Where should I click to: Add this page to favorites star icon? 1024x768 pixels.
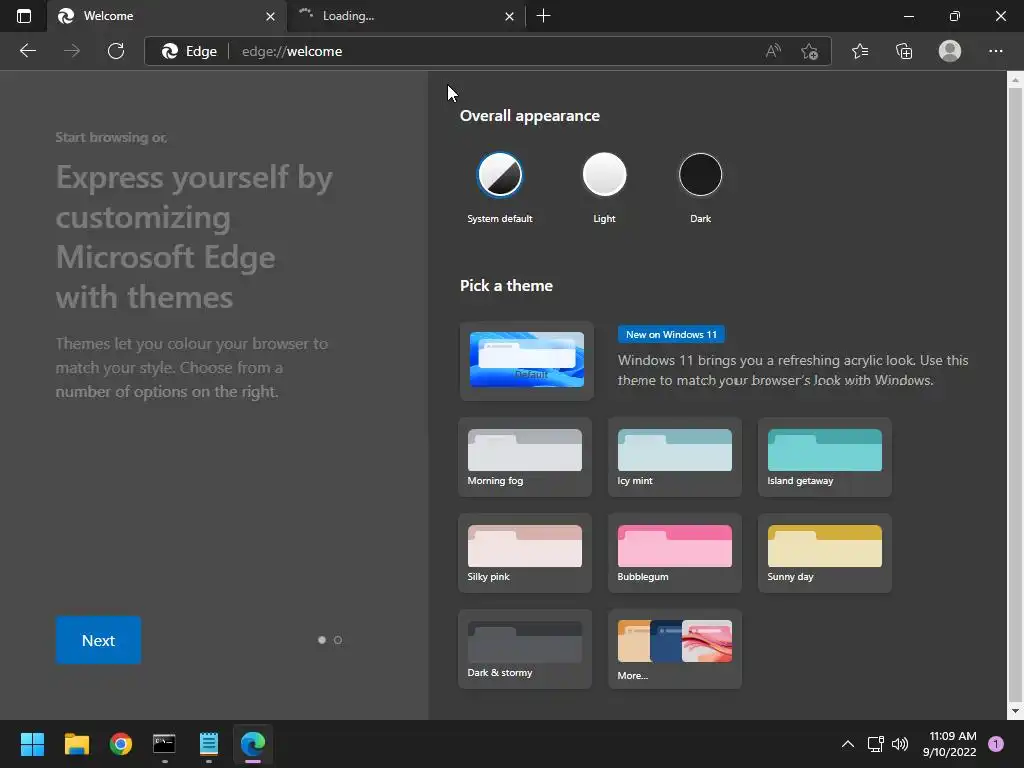pos(809,51)
